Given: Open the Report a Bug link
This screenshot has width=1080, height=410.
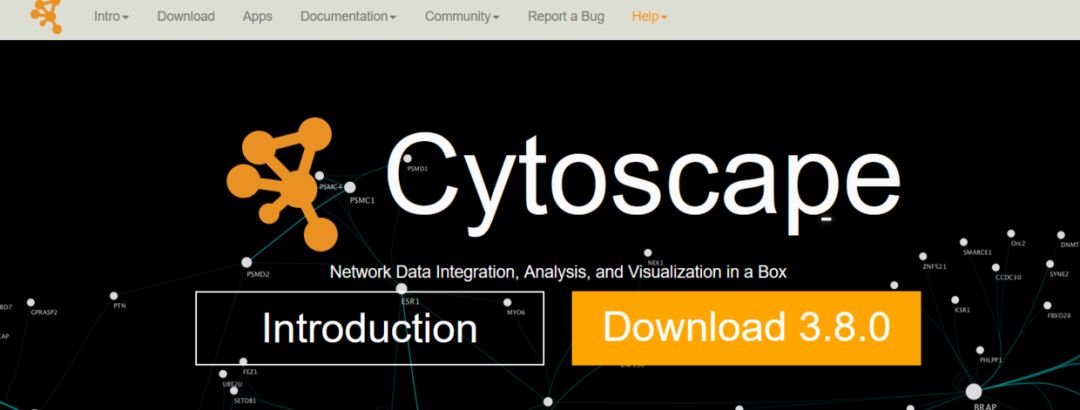Looking at the screenshot, I should point(566,17).
